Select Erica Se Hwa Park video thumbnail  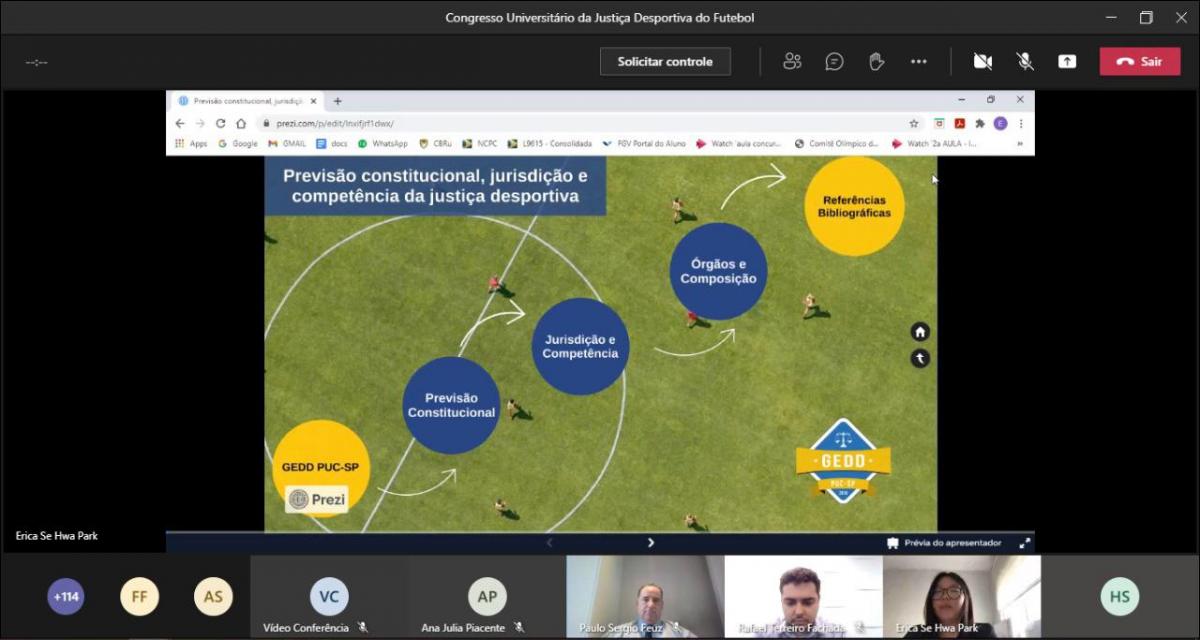click(961, 597)
